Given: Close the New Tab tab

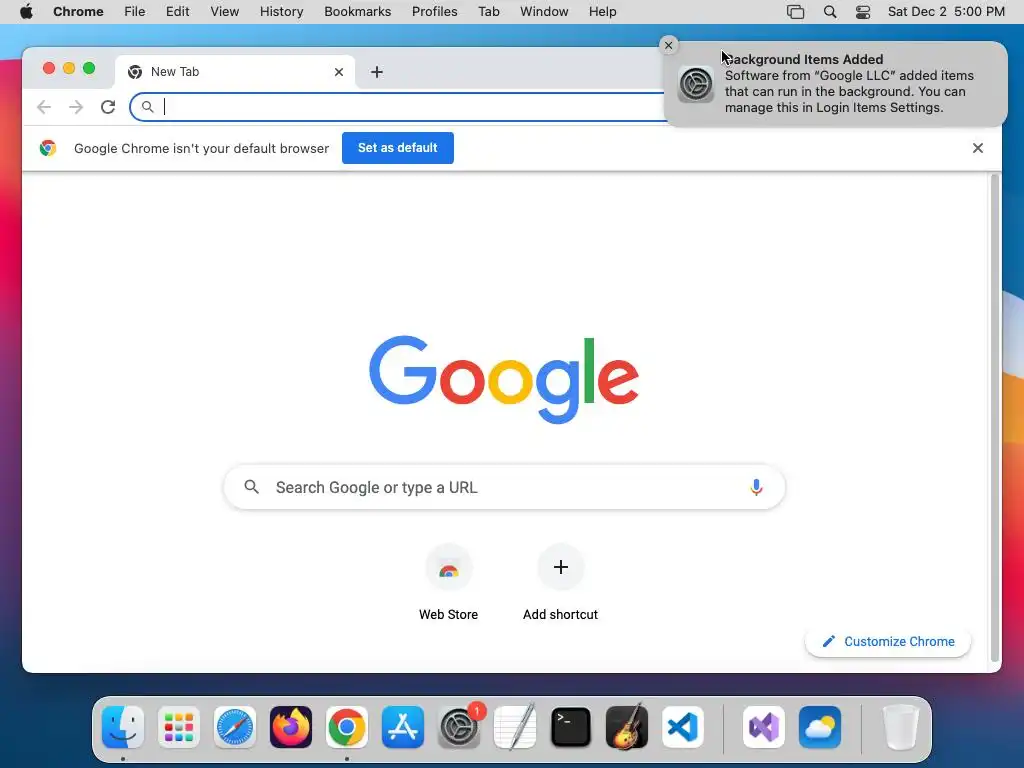Looking at the screenshot, I should pyautogui.click(x=339, y=72).
